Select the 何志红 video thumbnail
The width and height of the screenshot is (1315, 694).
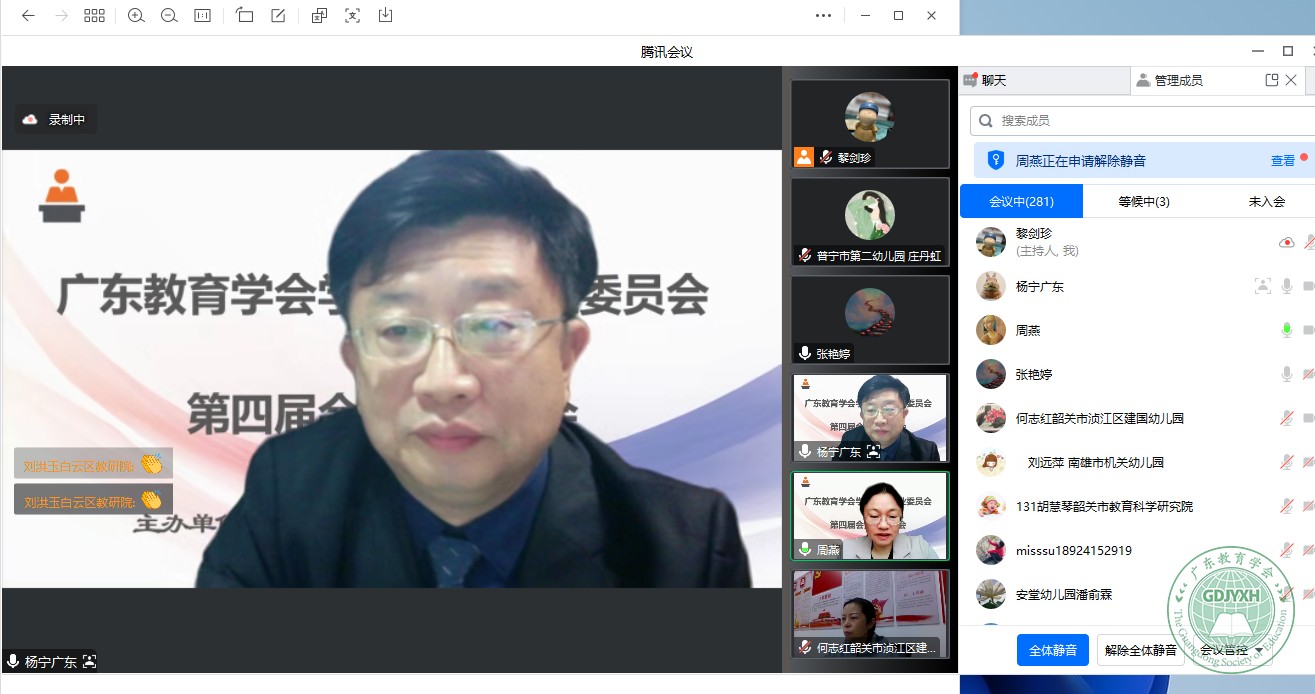tap(870, 614)
